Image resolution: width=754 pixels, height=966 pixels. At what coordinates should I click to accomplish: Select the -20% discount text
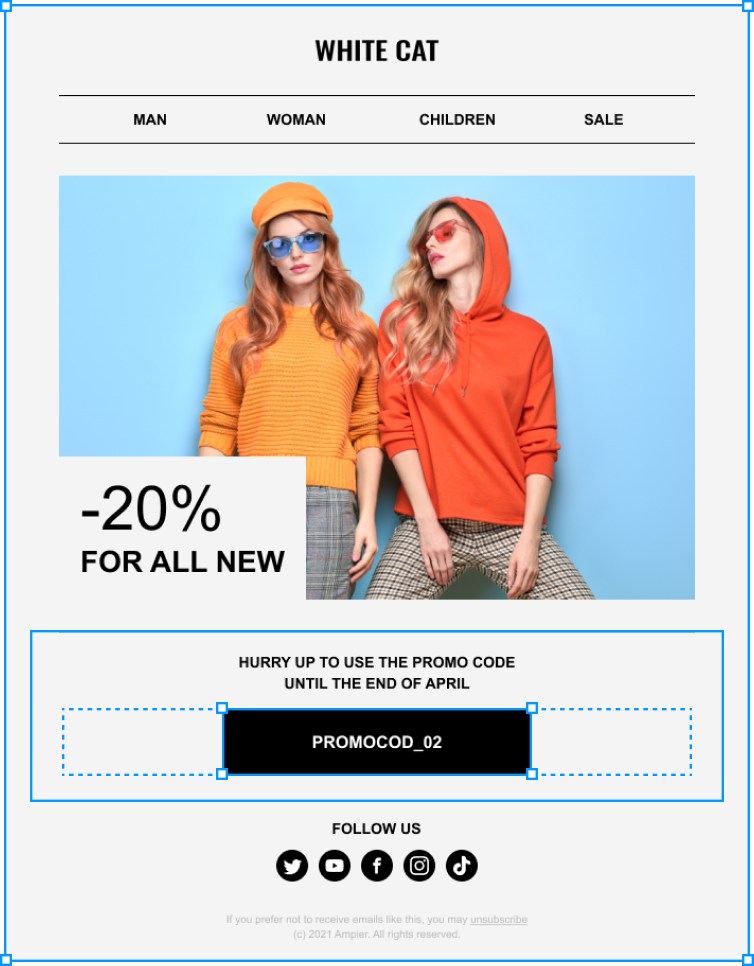(151, 509)
